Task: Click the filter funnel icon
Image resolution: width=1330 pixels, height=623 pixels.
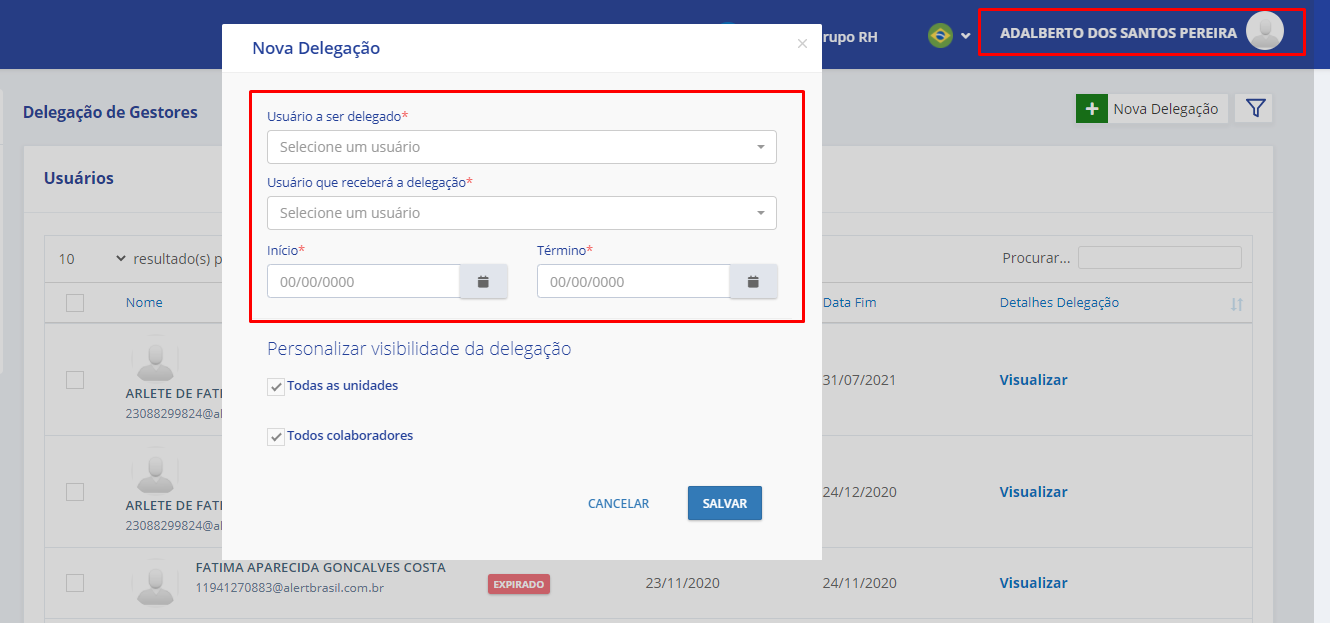Action: 1254,109
